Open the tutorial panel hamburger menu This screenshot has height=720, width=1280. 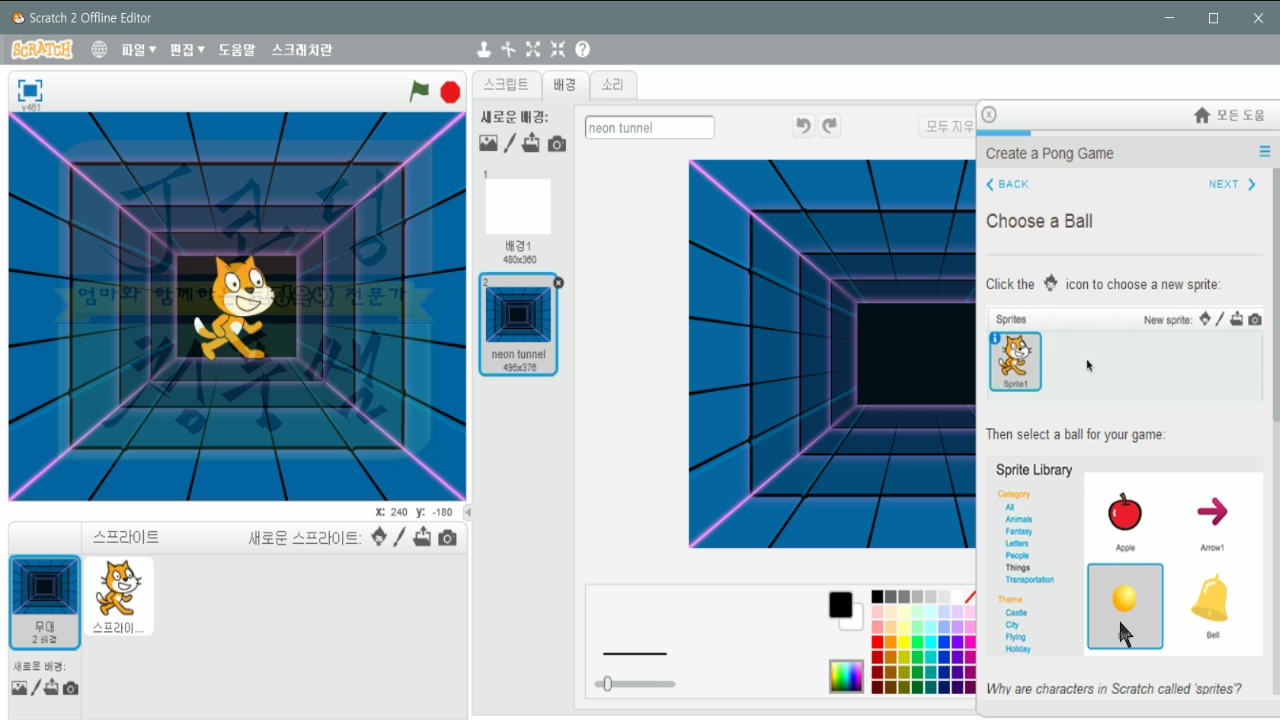(x=1264, y=151)
